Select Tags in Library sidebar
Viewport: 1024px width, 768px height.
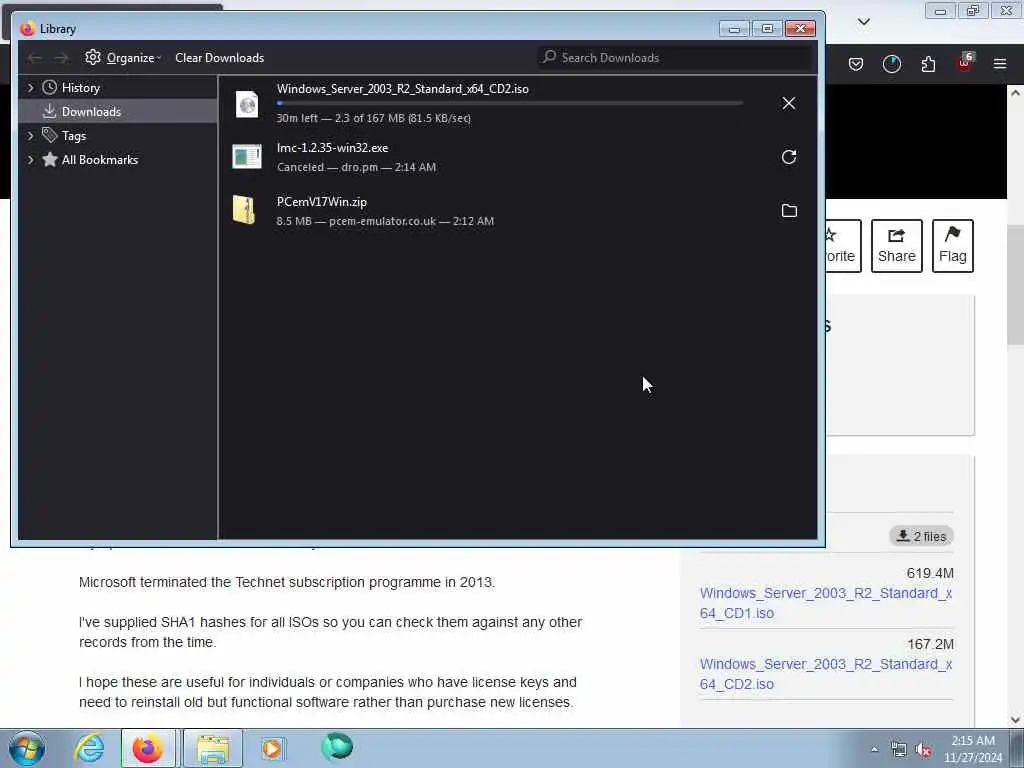(x=74, y=136)
